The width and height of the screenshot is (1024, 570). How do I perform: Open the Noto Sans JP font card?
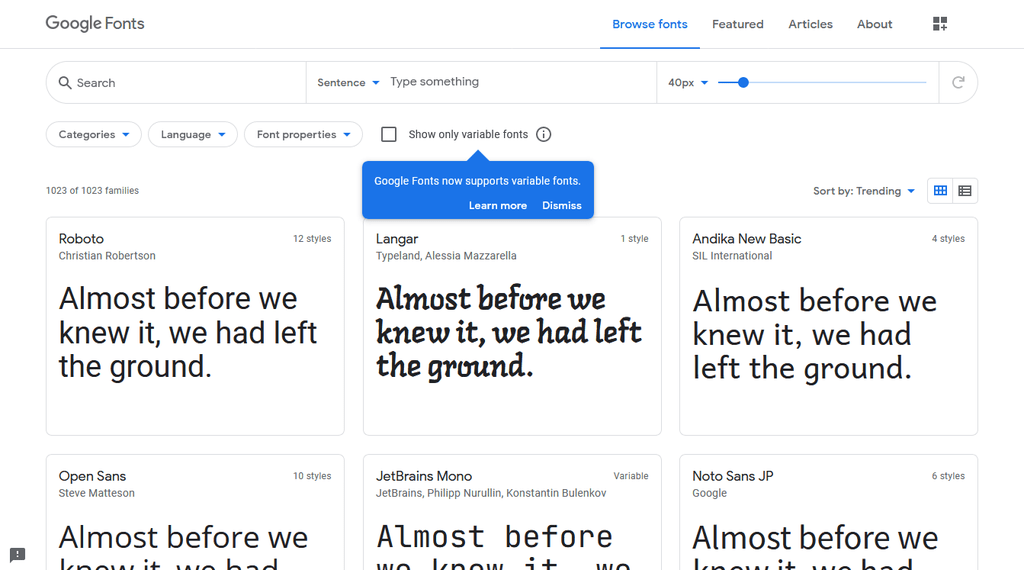(x=829, y=513)
